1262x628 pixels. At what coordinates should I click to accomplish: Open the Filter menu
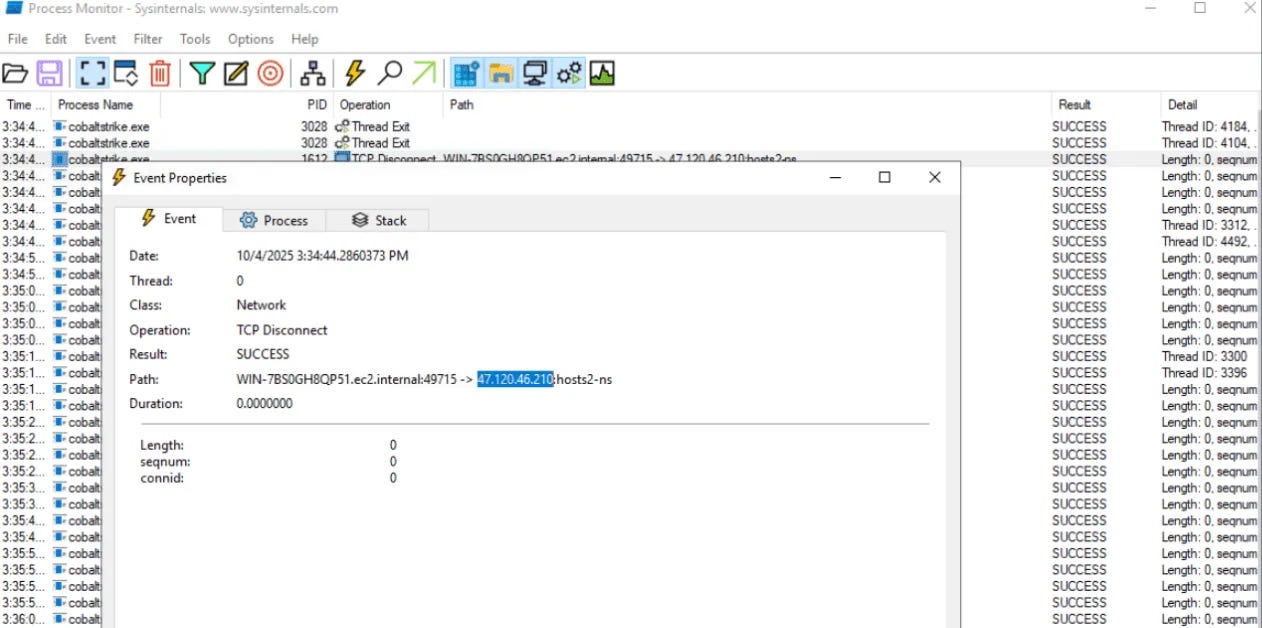[x=148, y=39]
